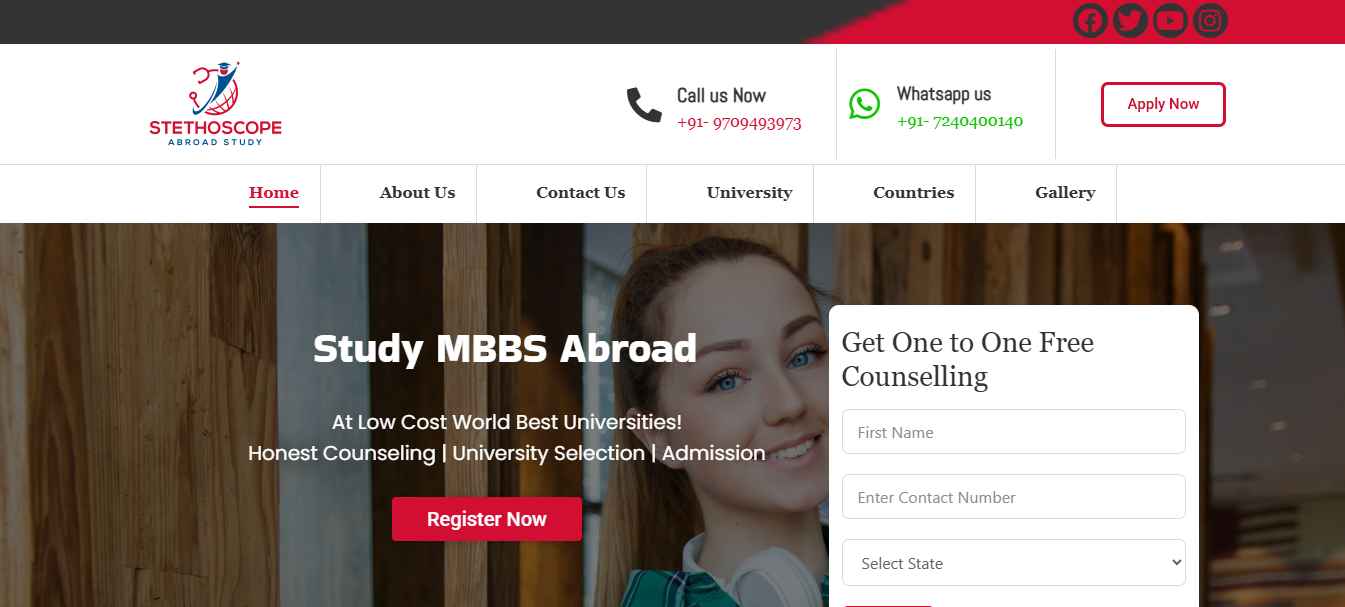Click the Stethoscope Abroad Study logo

[x=215, y=103]
